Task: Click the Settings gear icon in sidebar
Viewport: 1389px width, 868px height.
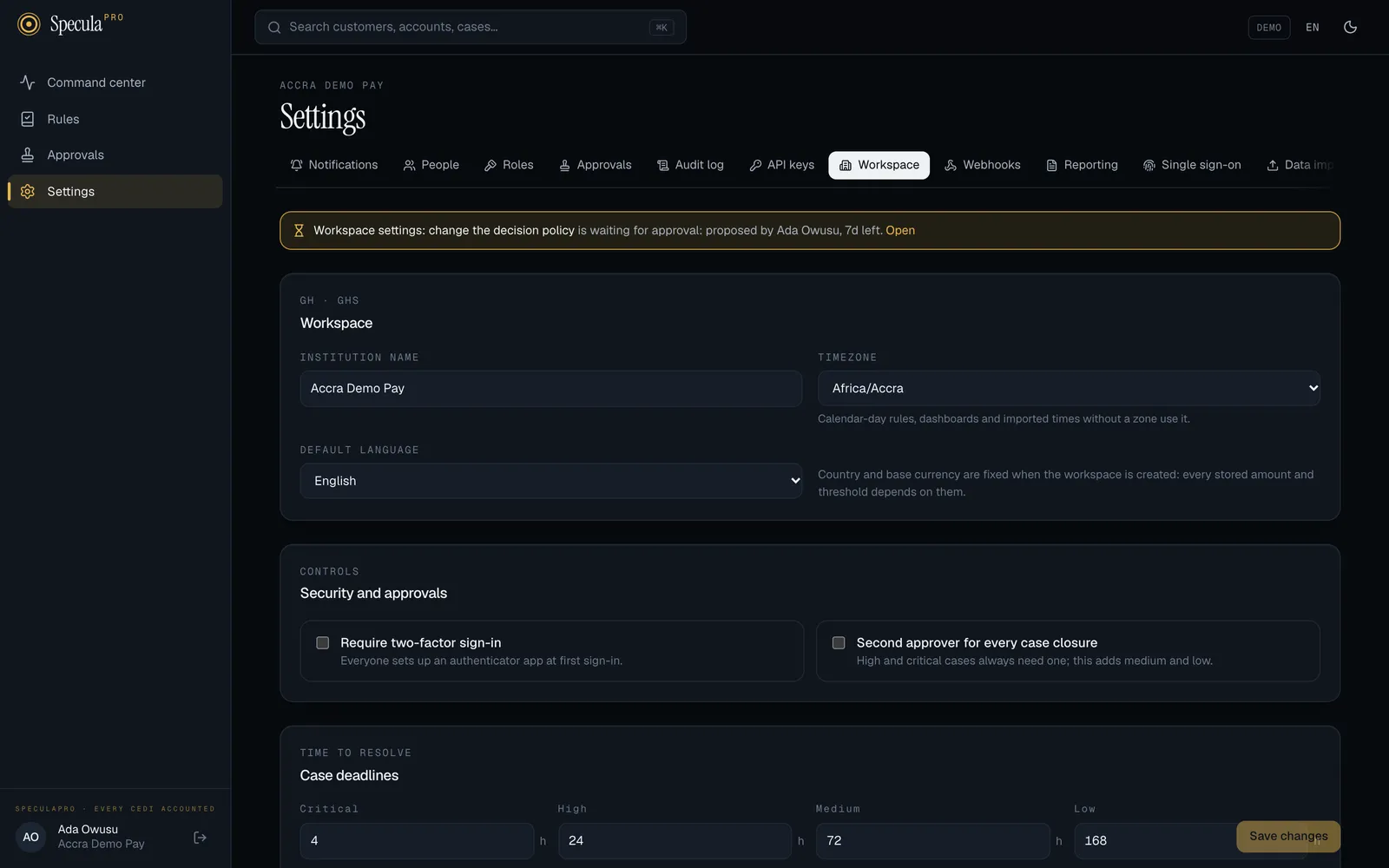Action: click(28, 191)
